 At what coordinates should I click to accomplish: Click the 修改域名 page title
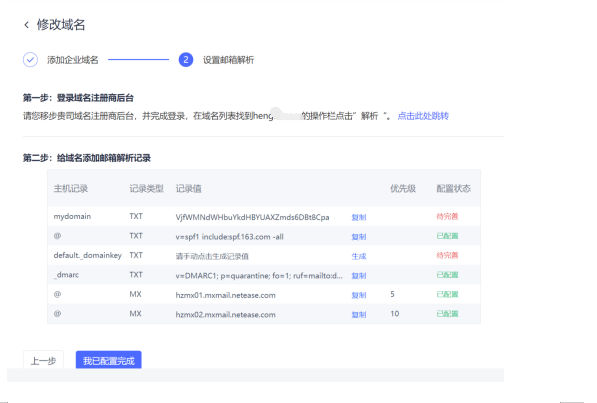click(61, 25)
